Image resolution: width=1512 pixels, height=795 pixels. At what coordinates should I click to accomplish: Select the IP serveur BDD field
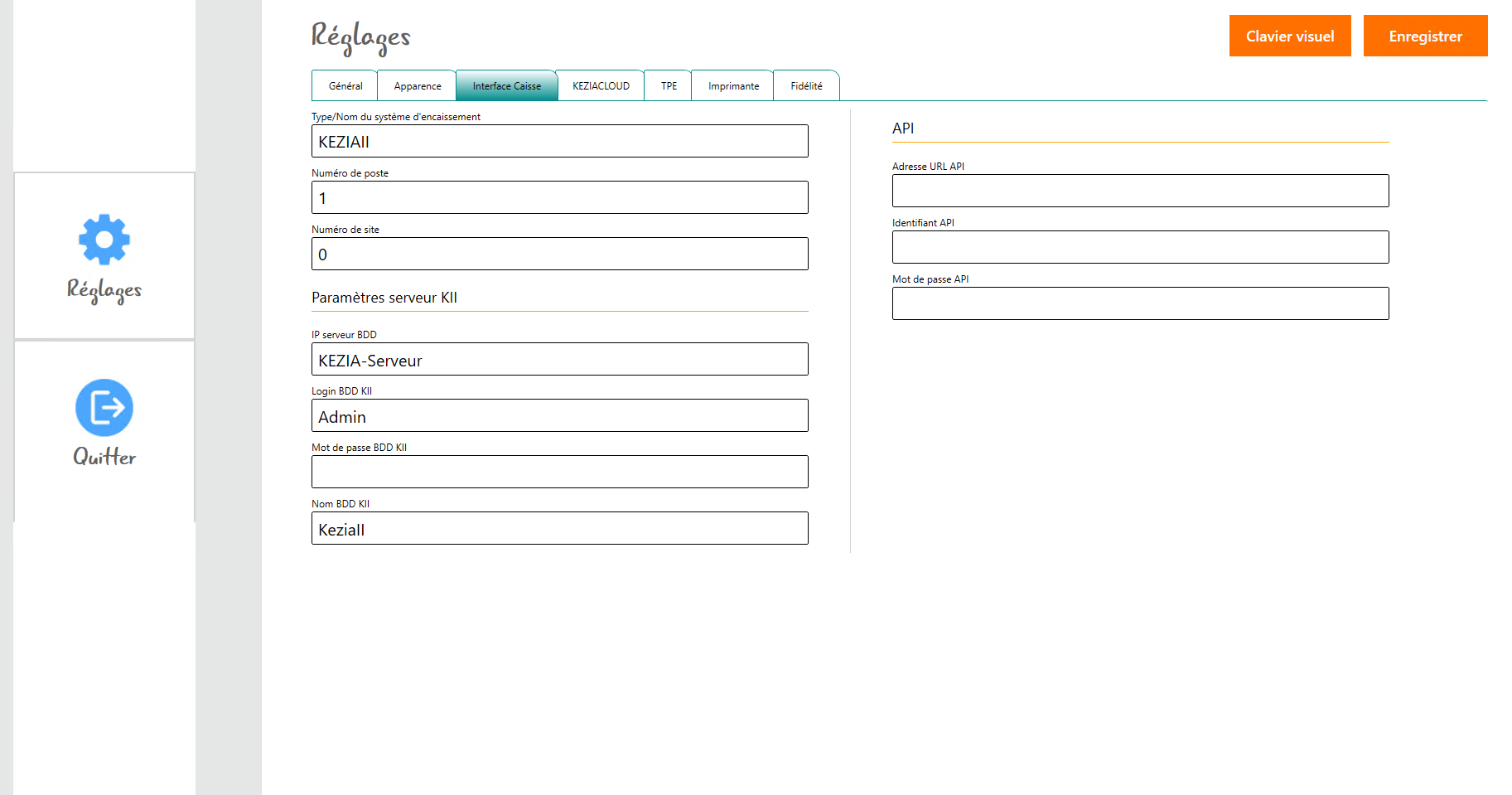pyautogui.click(x=560, y=360)
